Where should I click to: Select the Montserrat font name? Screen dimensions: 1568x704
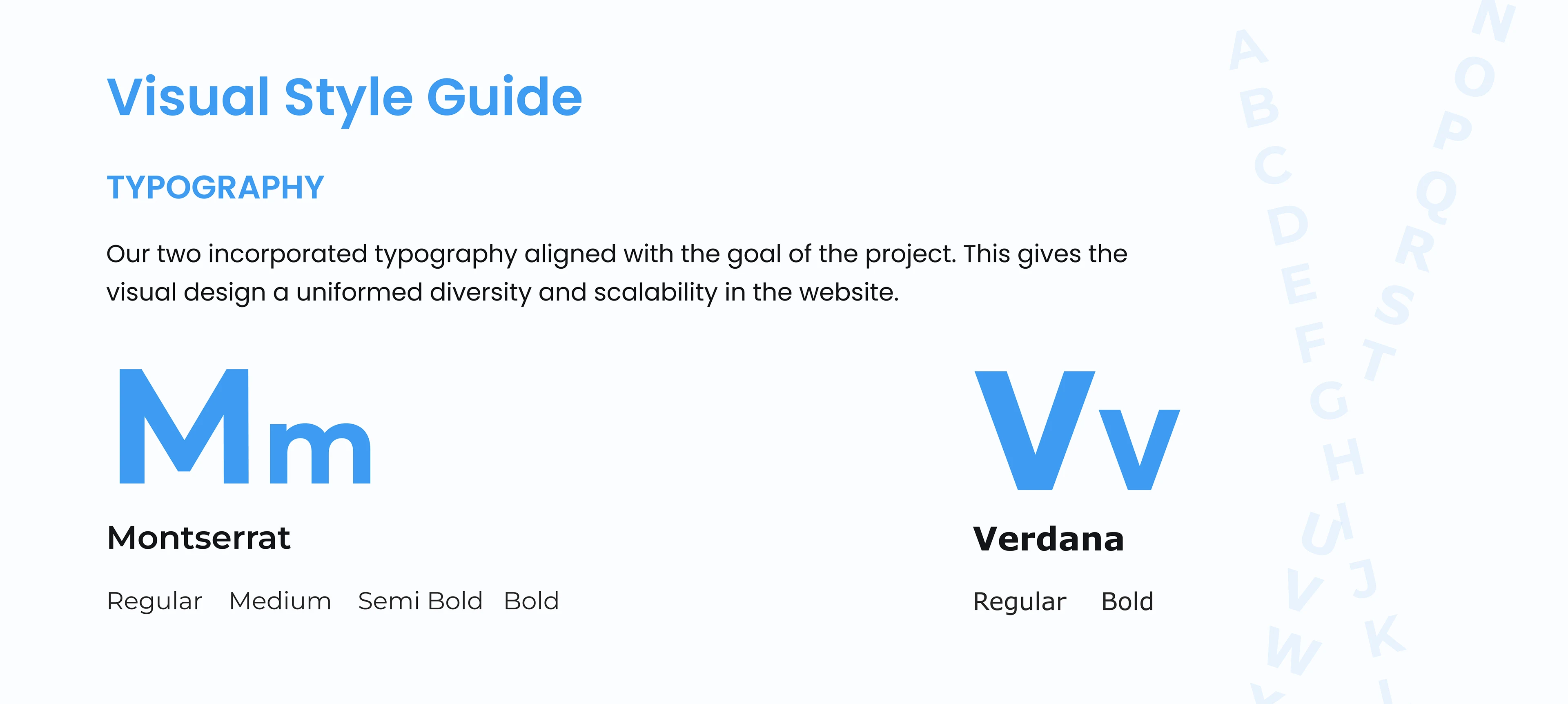click(x=198, y=538)
